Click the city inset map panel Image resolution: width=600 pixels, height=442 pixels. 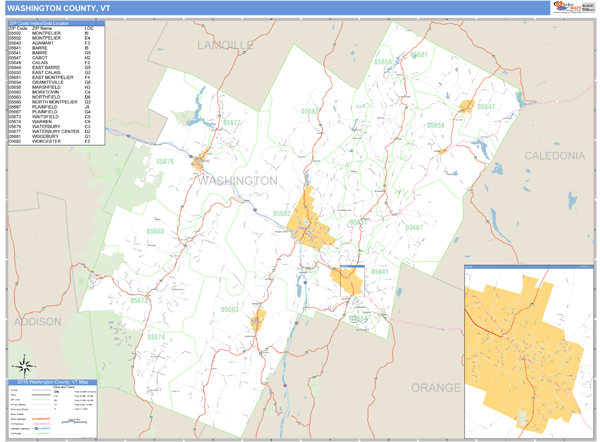click(529, 351)
